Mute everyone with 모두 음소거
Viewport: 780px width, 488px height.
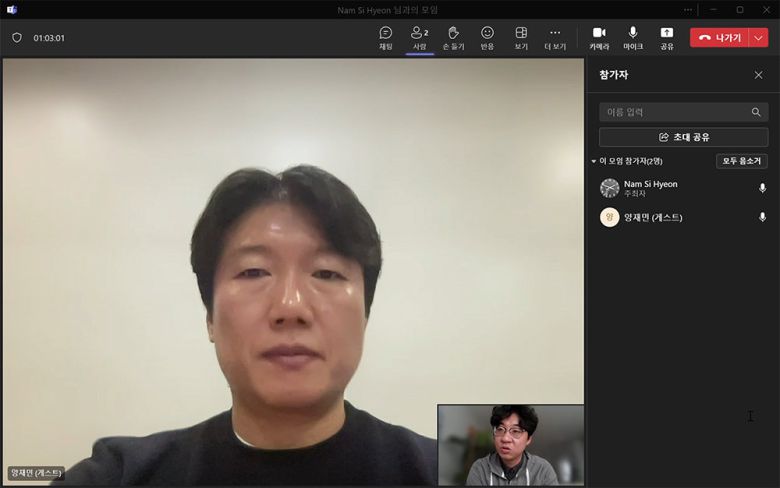(x=742, y=161)
